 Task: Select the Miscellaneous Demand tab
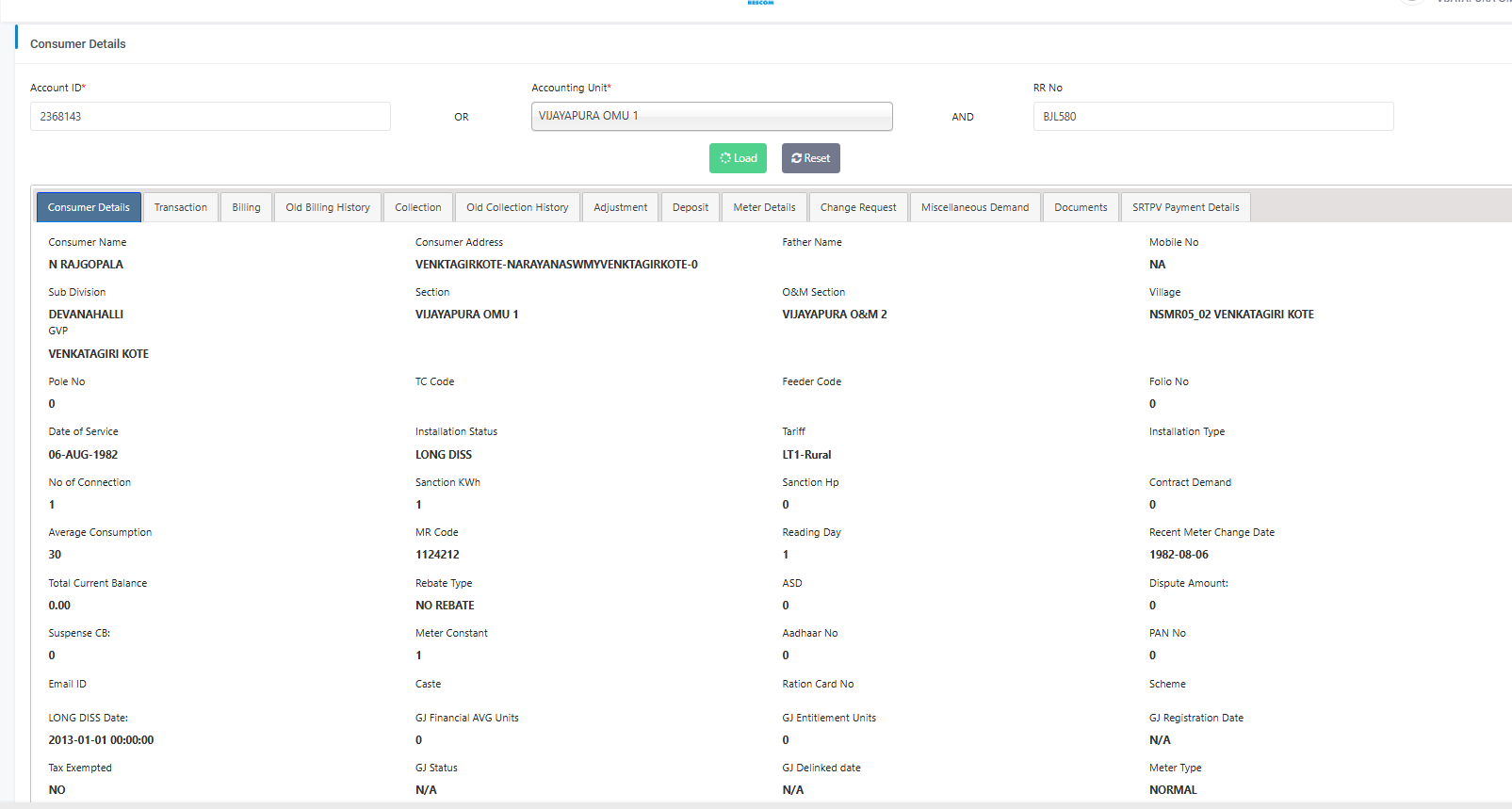tap(975, 207)
